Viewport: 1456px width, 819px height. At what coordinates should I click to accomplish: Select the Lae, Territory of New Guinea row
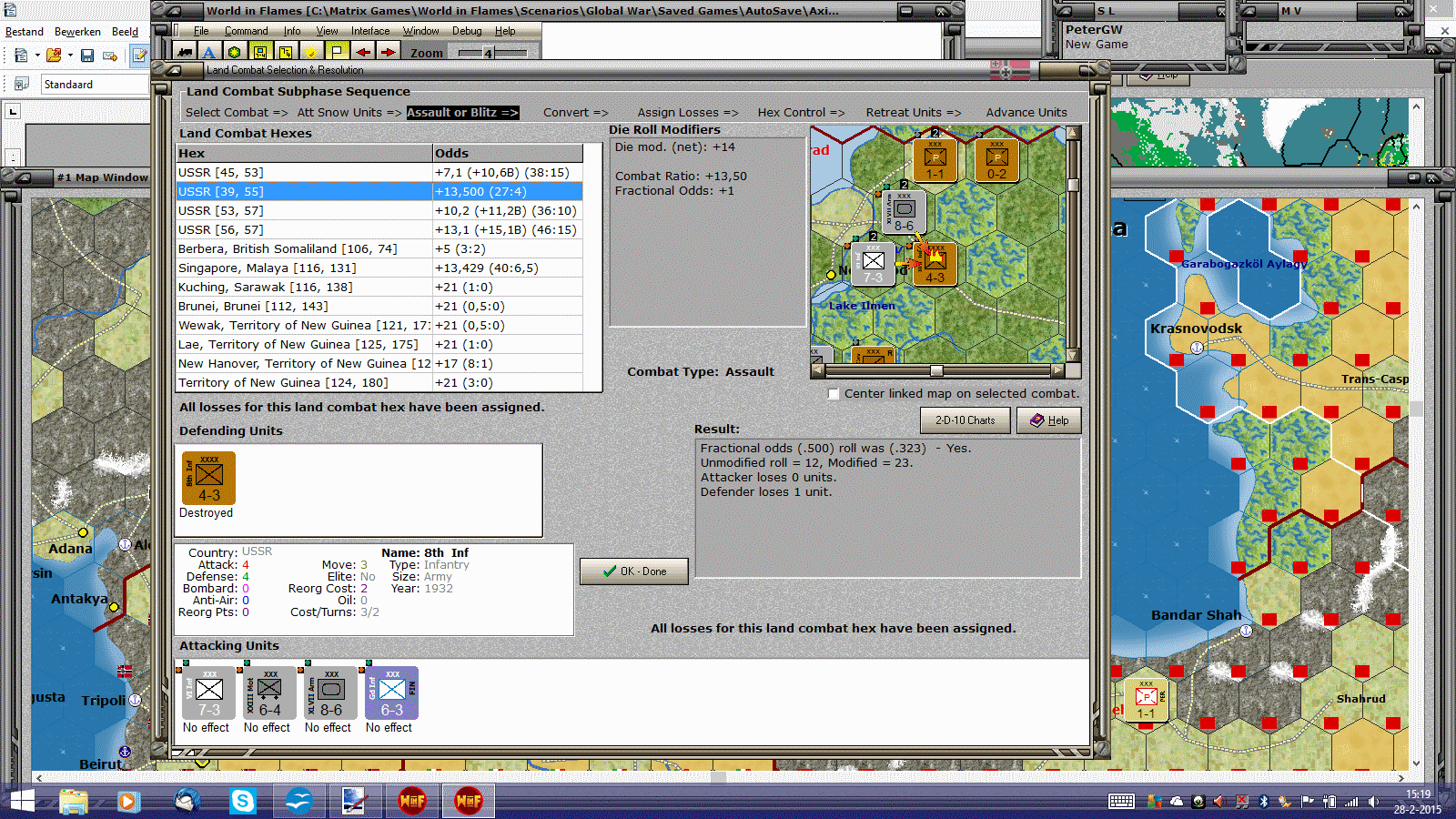pos(379,345)
